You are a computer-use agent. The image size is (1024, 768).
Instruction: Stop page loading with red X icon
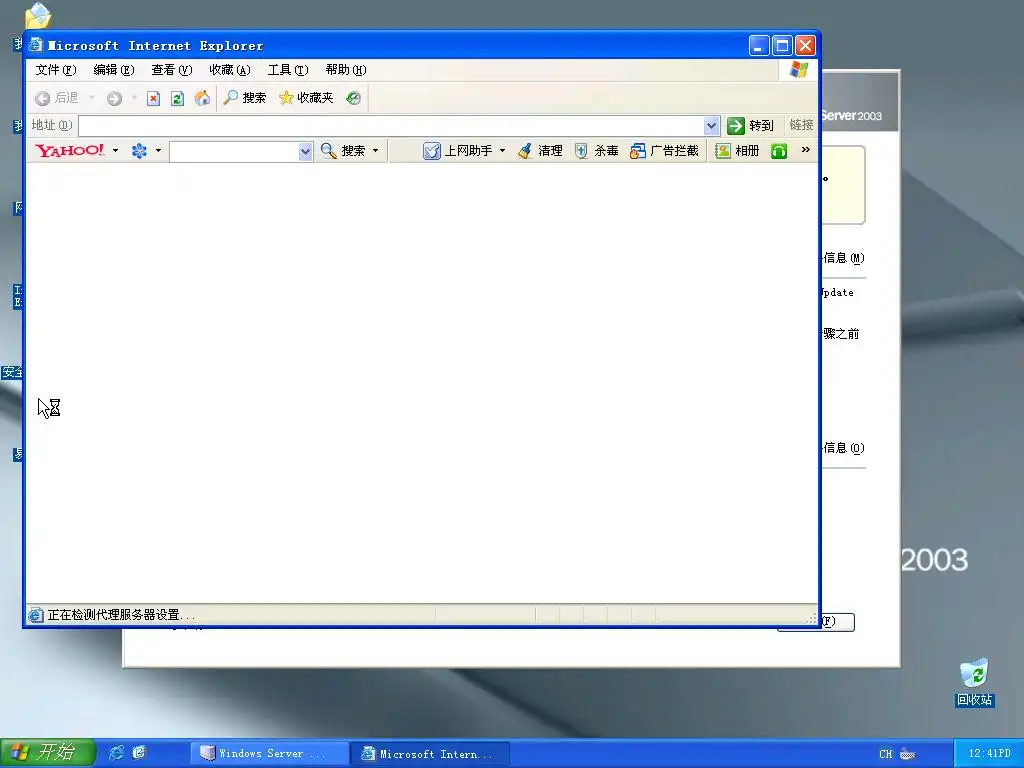pos(153,99)
